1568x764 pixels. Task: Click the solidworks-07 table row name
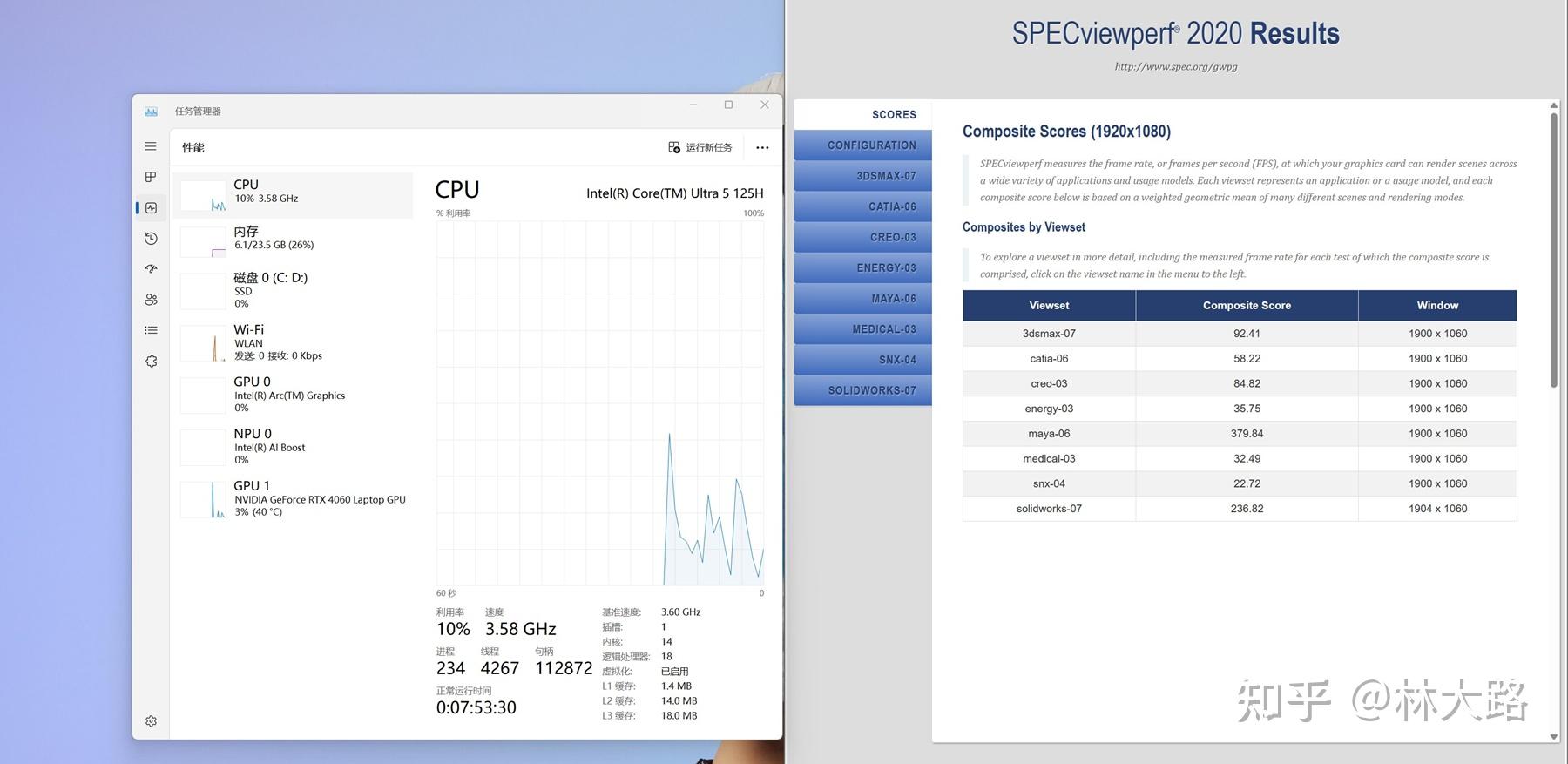pyautogui.click(x=1049, y=509)
